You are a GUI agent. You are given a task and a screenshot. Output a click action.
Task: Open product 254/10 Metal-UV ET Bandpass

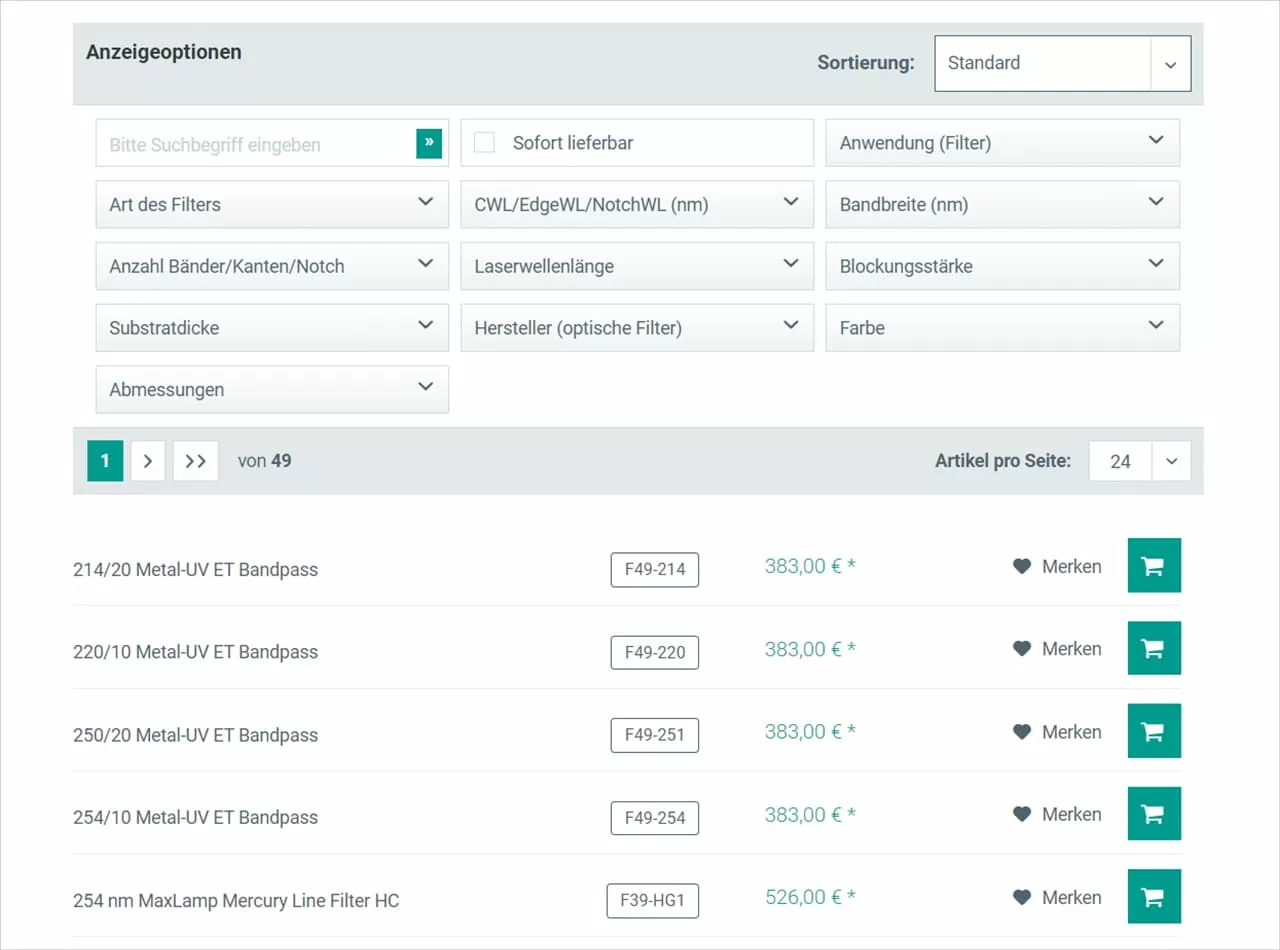click(195, 817)
